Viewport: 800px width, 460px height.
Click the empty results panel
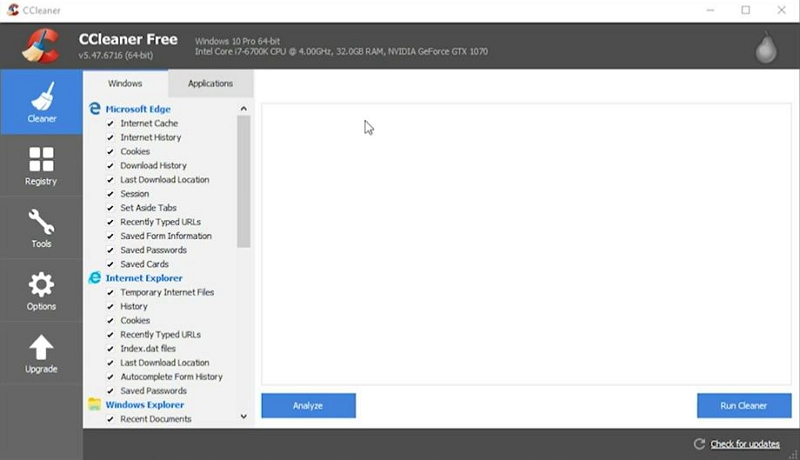526,244
